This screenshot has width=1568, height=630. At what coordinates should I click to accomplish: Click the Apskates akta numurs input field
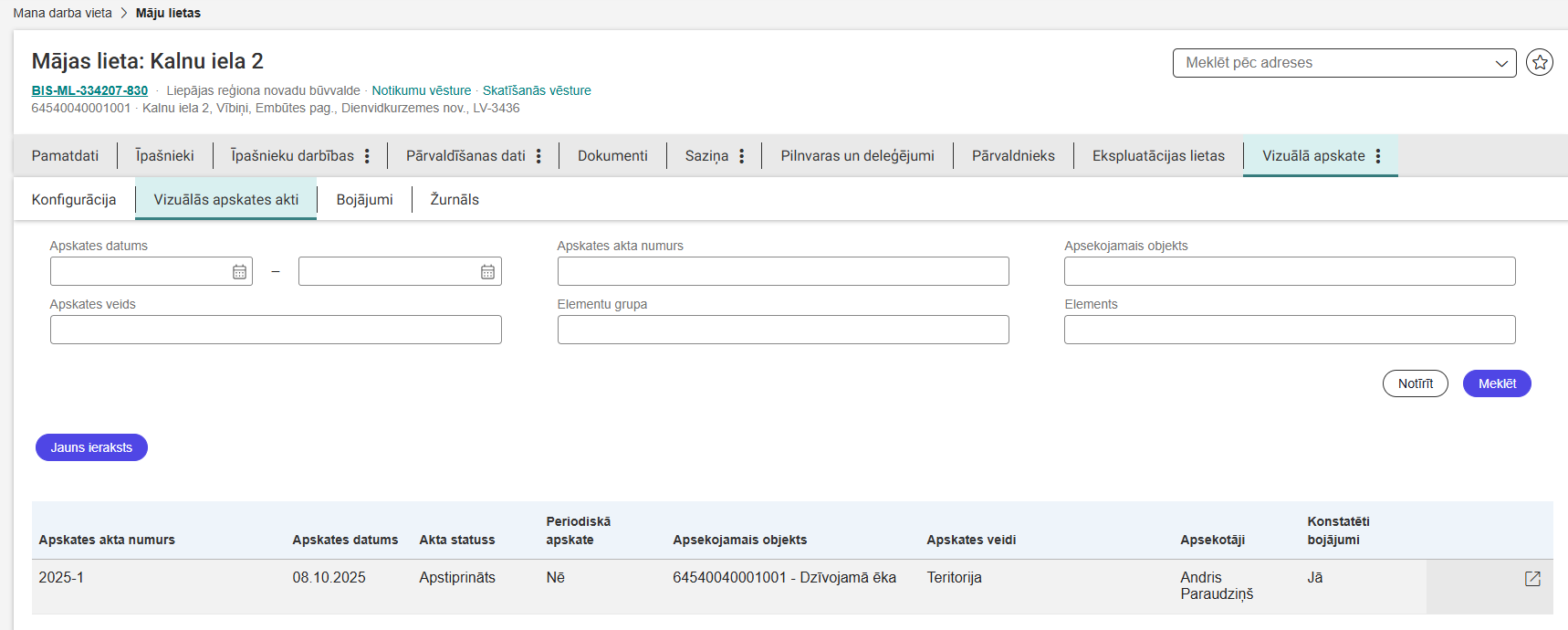pyautogui.click(x=782, y=271)
